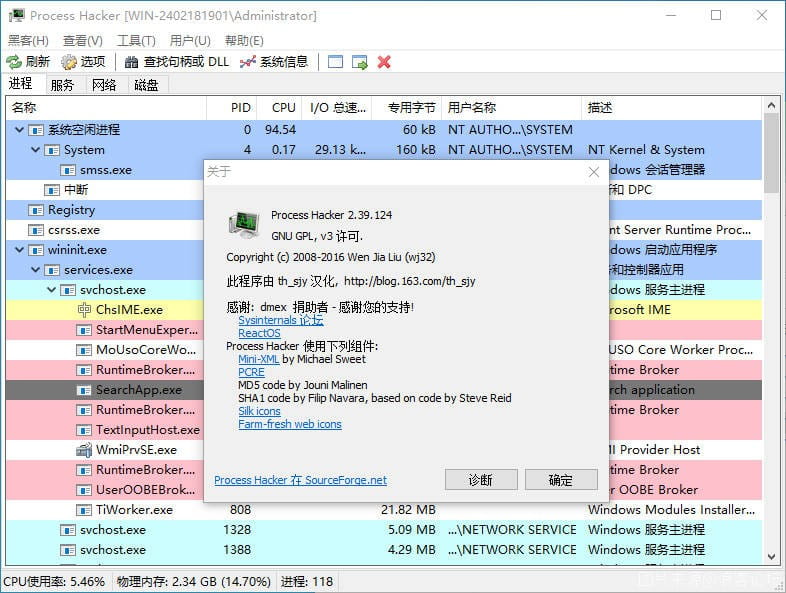Click the Refresh (刷新) toolbar icon
The image size is (786, 593).
[x=14, y=62]
